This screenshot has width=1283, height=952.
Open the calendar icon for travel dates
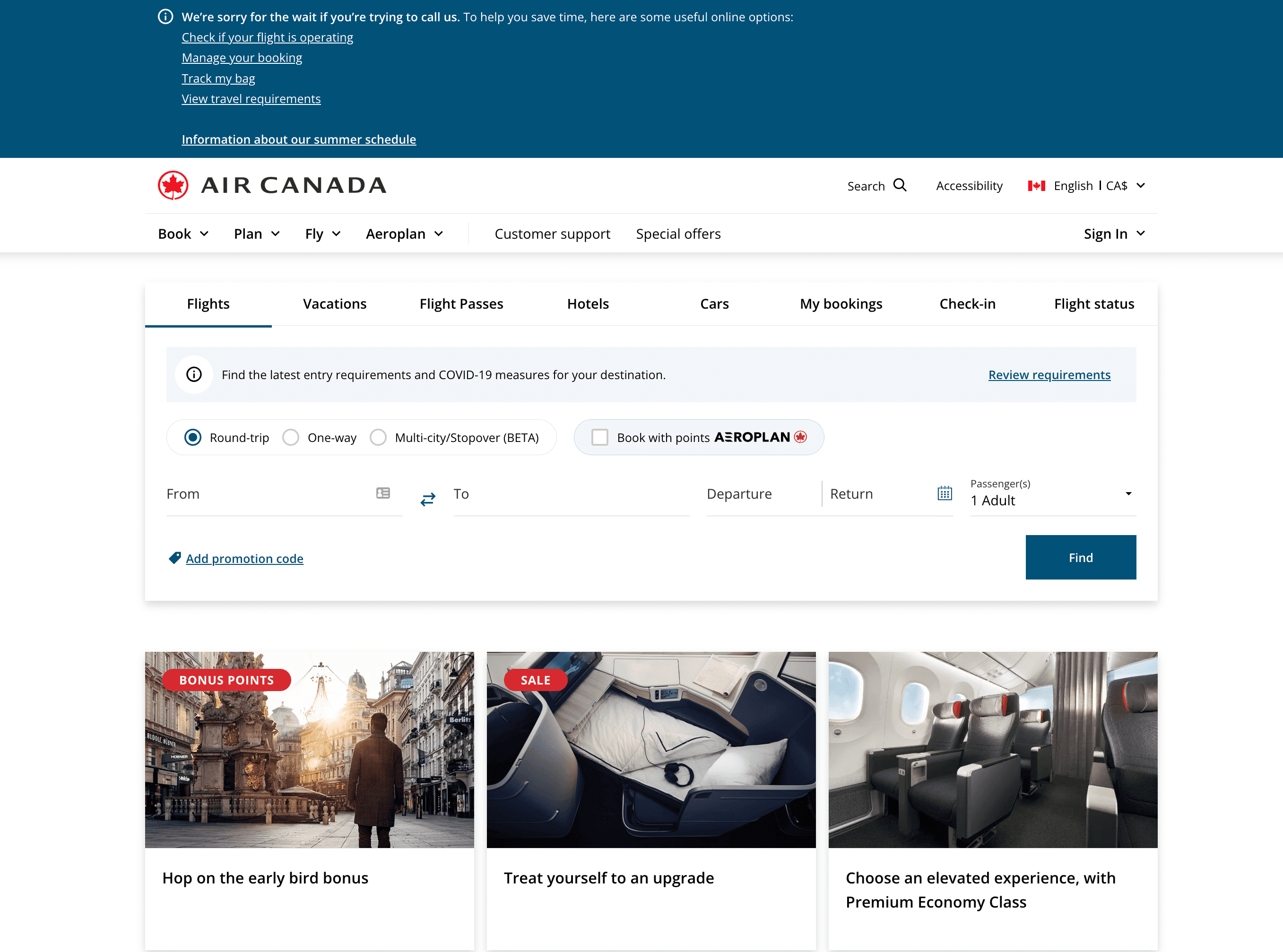tap(944, 493)
